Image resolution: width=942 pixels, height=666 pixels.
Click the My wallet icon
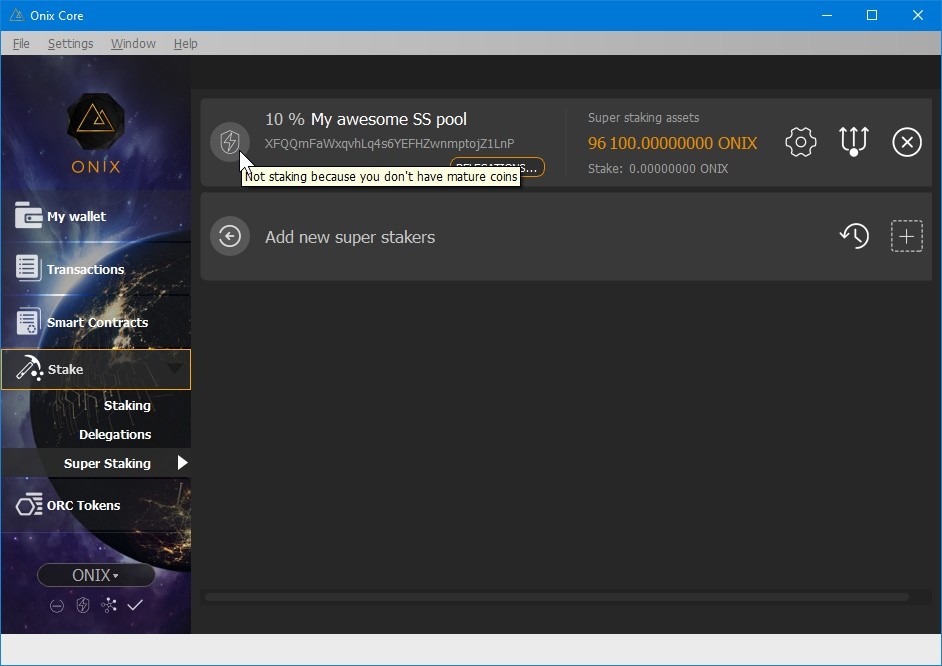[x=28, y=216]
